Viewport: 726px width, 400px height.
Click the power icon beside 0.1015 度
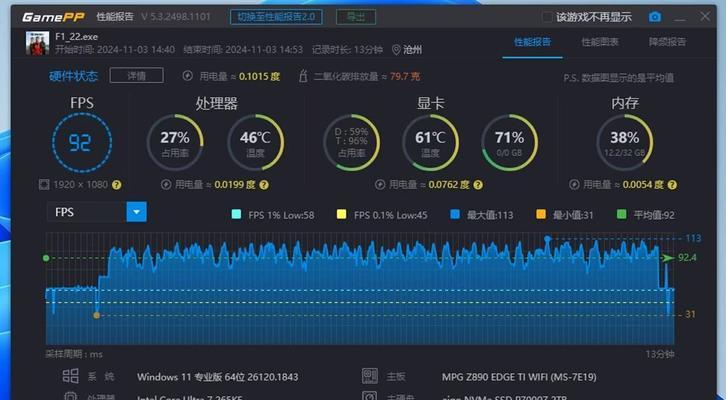188,76
